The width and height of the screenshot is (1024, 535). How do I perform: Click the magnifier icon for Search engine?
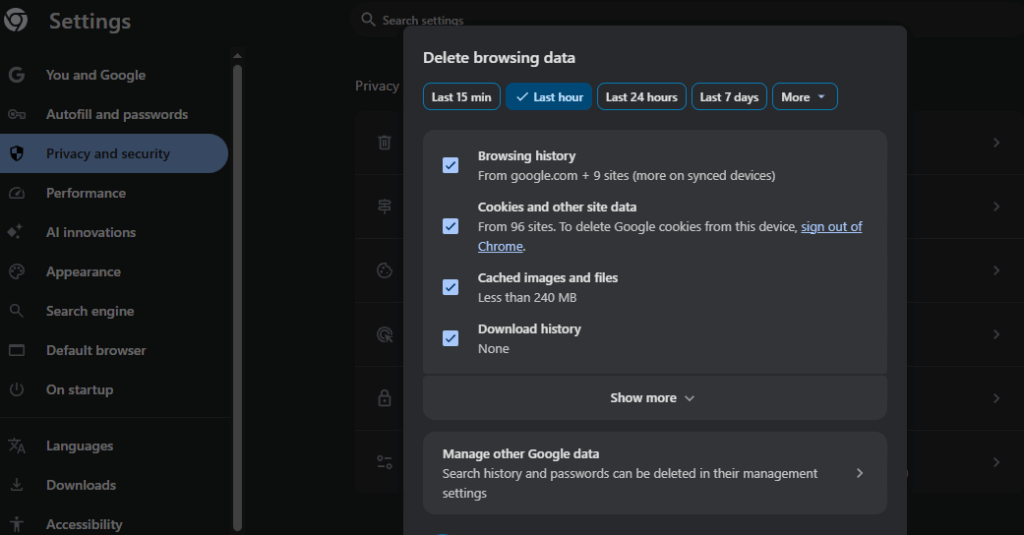pos(16,311)
